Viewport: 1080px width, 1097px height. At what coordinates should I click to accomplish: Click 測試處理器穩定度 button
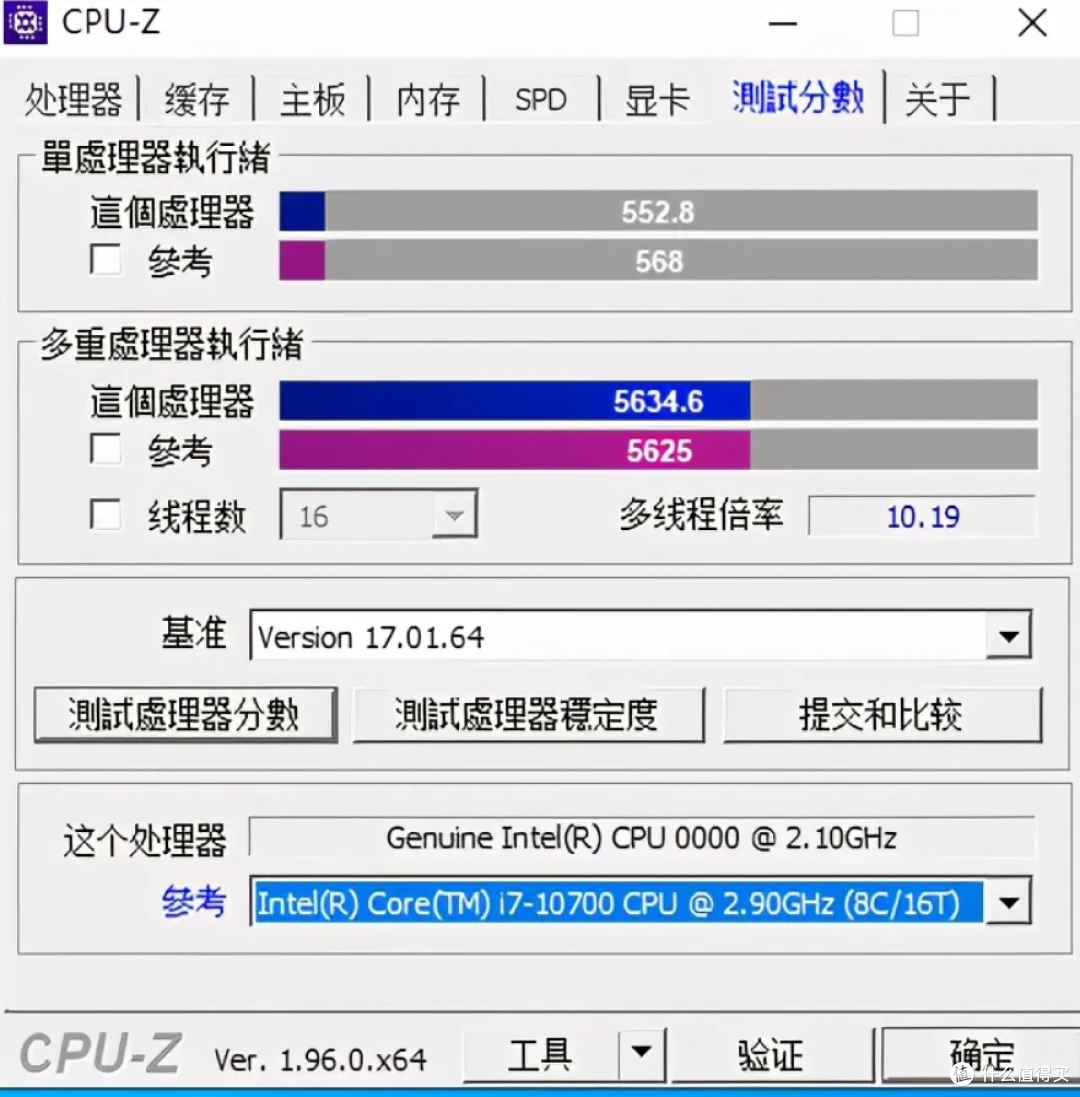click(x=529, y=714)
